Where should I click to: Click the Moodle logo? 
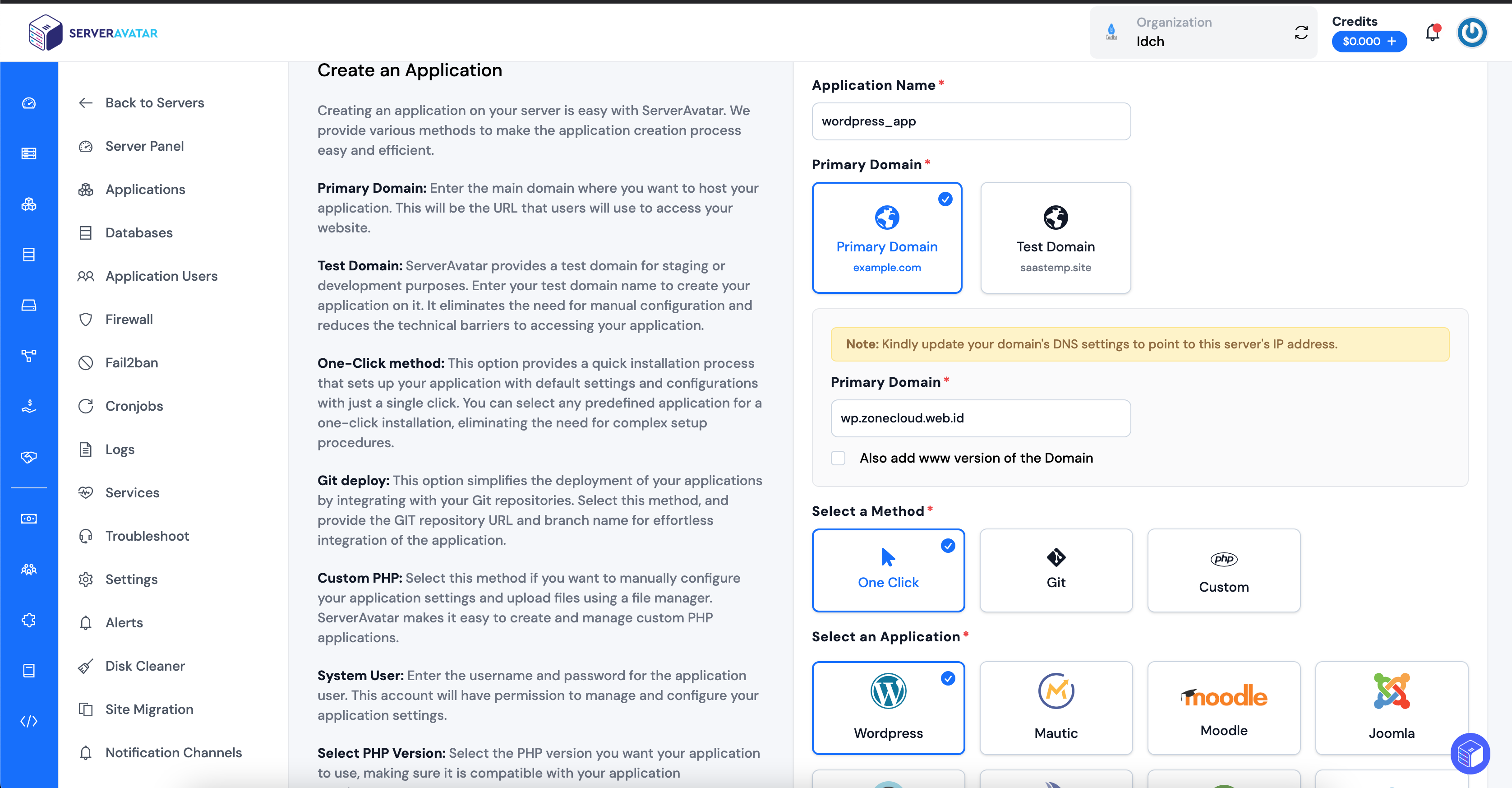click(x=1224, y=696)
